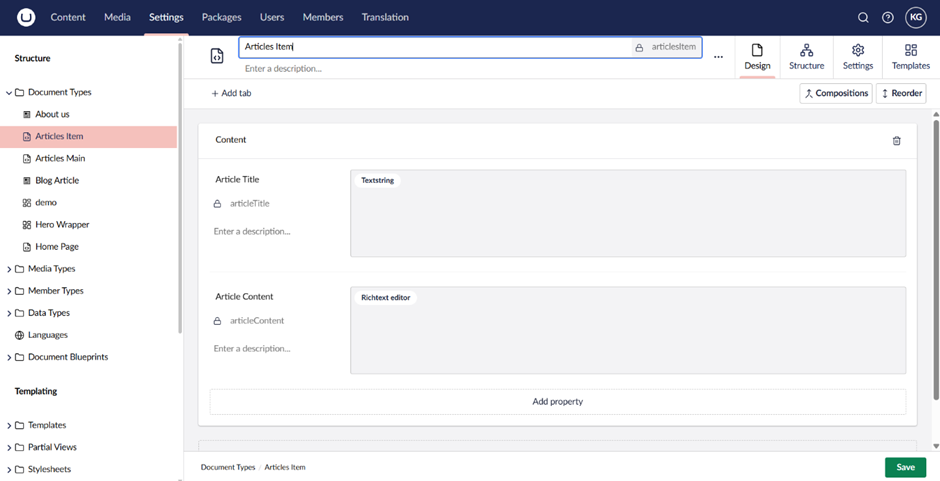
Task: Go to the Users section
Action: pos(272,17)
